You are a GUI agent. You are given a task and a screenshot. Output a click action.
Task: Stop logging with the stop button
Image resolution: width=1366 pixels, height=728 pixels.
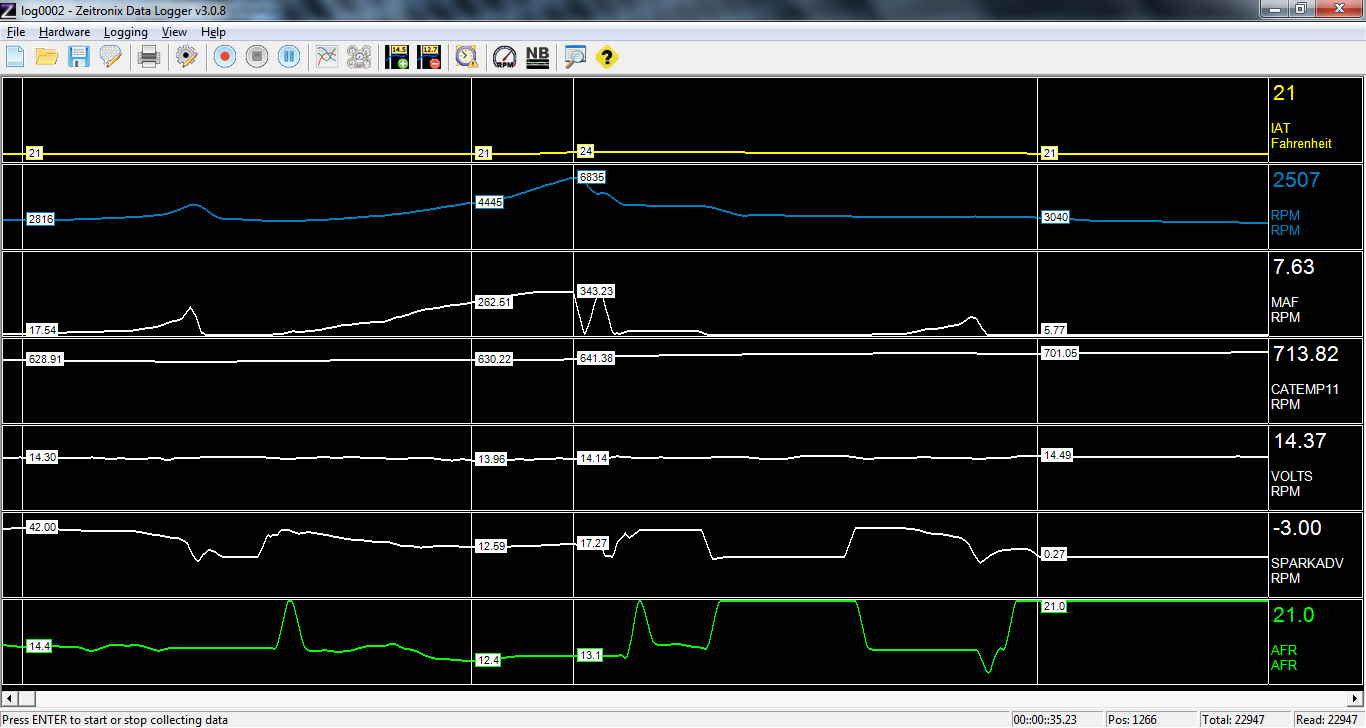click(x=257, y=57)
